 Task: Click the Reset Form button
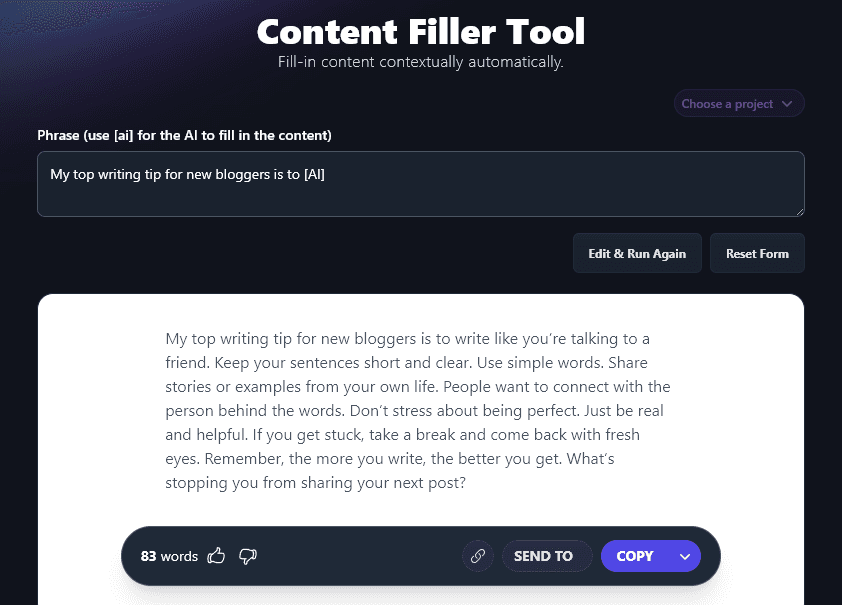[757, 253]
